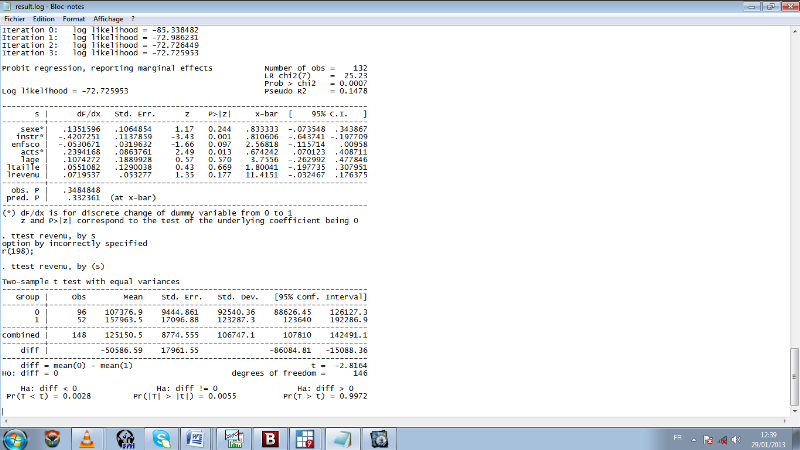Close the result.log Notepad window
The width and height of the screenshot is (800, 450).
pyautogui.click(x=790, y=6)
